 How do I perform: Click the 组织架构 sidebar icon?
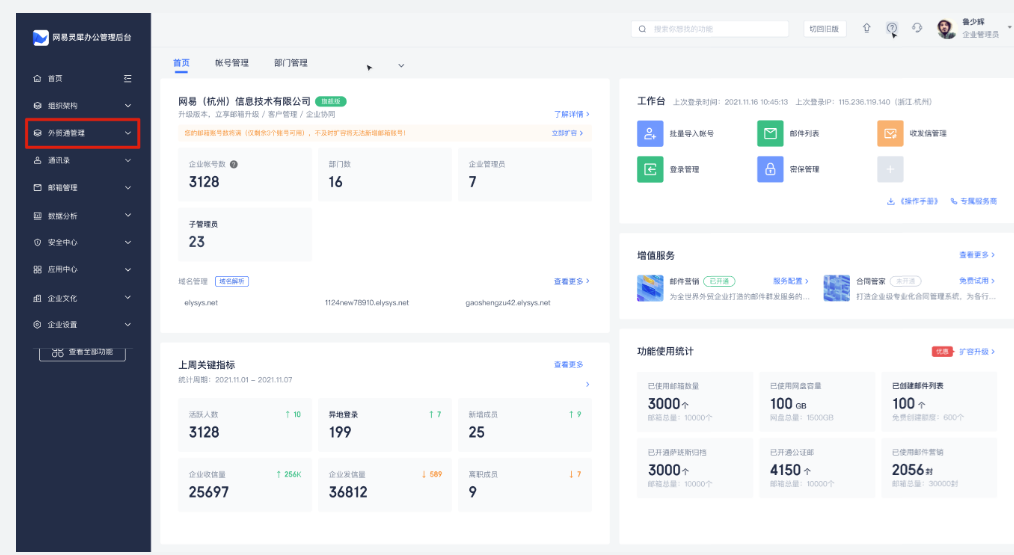(38, 105)
